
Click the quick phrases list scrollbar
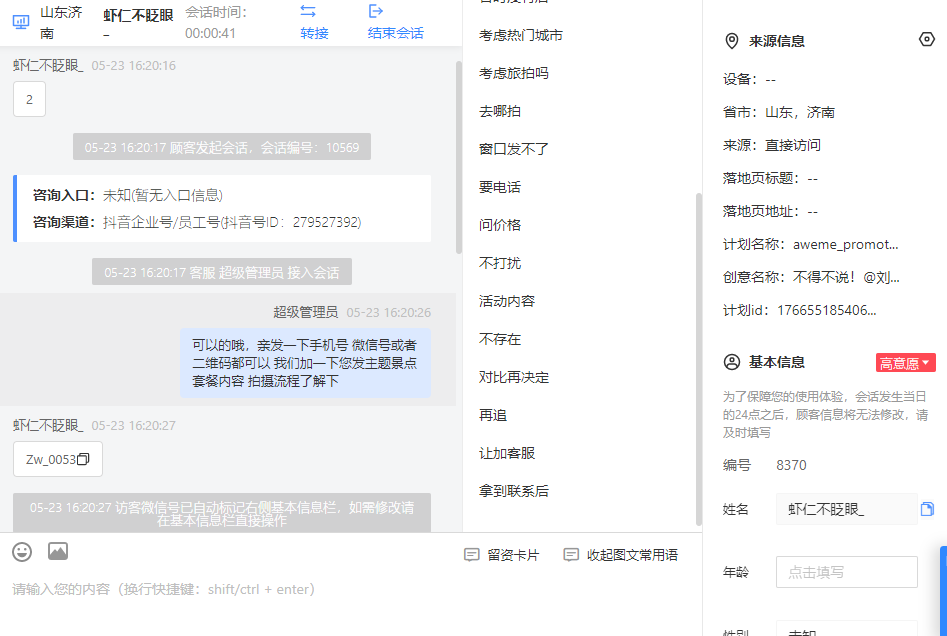point(699,359)
